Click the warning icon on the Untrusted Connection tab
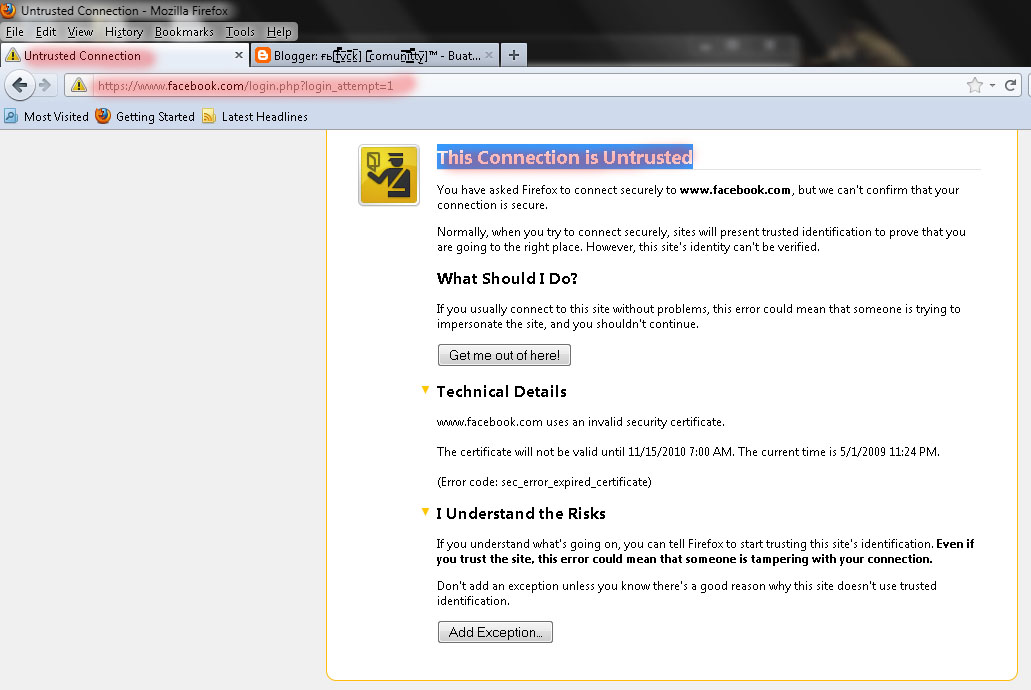 [x=12, y=55]
